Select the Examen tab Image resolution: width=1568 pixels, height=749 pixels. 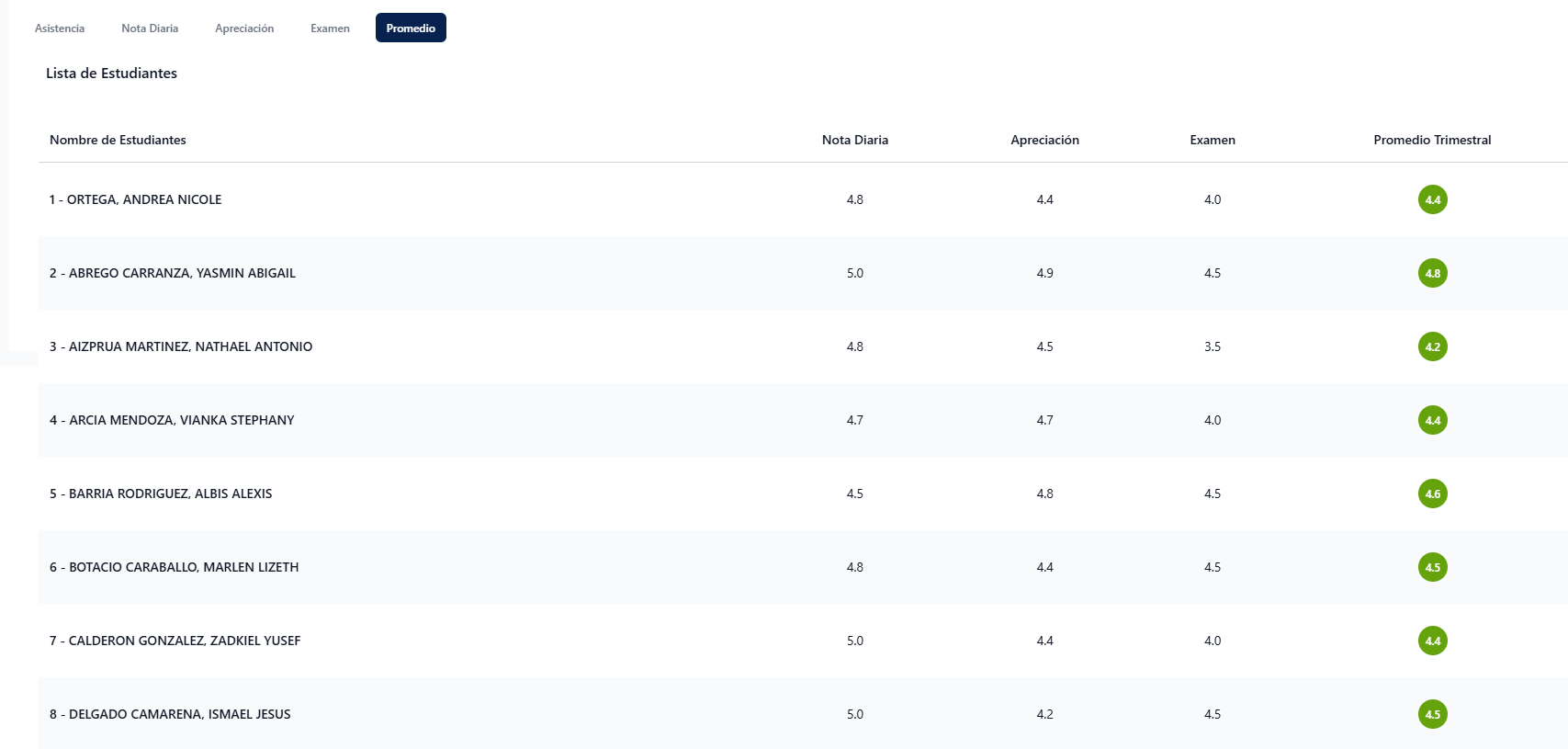coord(330,28)
